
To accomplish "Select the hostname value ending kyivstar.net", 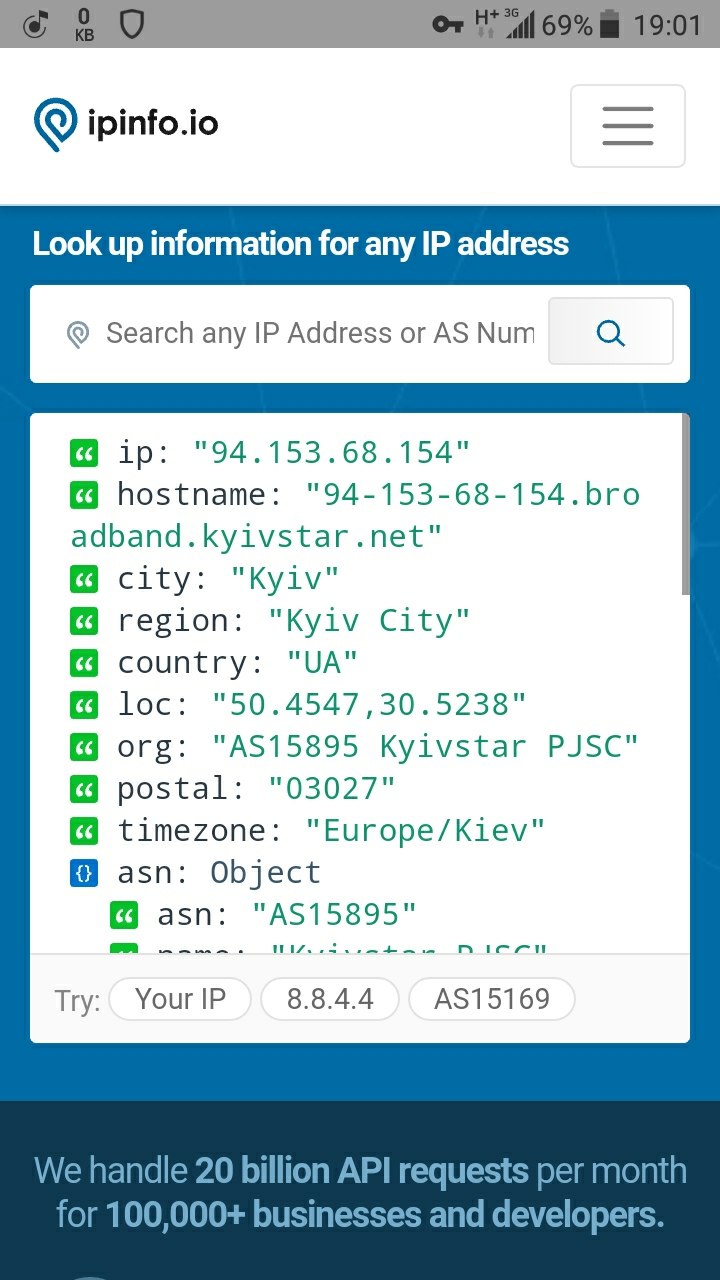I will pyautogui.click(x=355, y=516).
